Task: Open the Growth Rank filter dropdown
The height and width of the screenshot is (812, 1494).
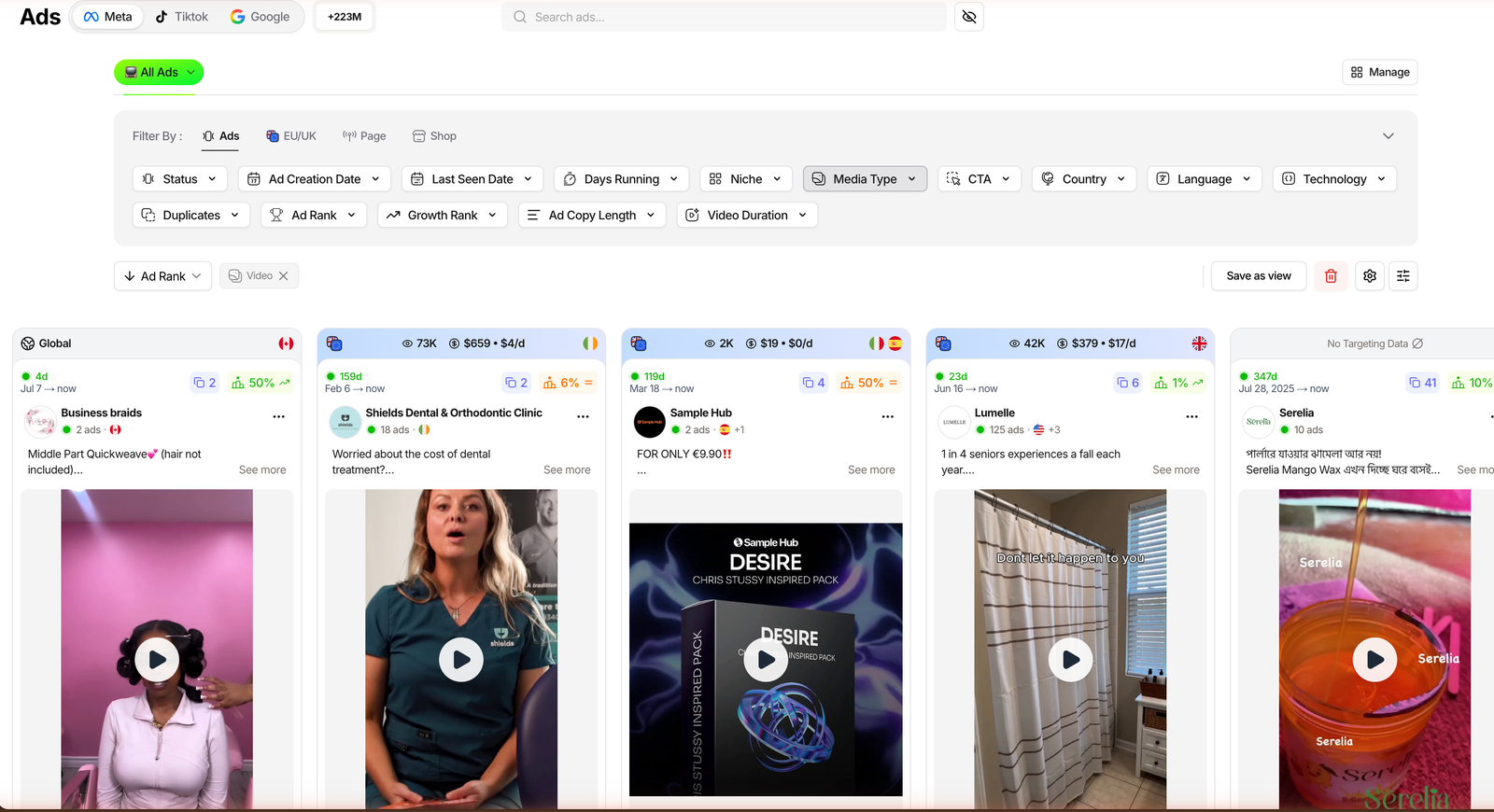Action: click(x=443, y=216)
